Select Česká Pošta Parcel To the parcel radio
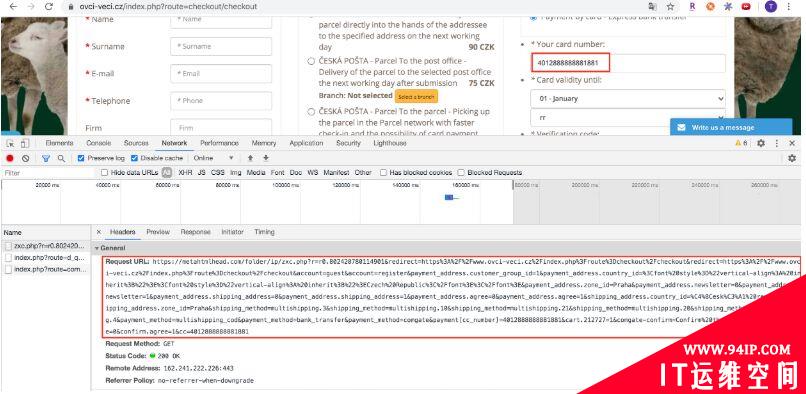 [311, 112]
